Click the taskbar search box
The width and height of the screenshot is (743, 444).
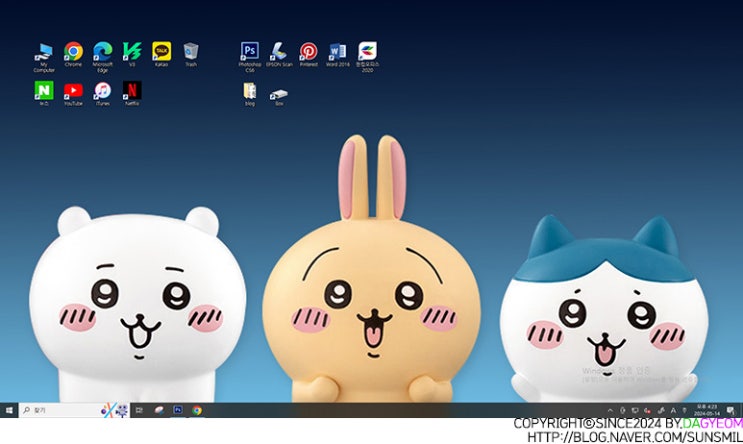point(73,410)
